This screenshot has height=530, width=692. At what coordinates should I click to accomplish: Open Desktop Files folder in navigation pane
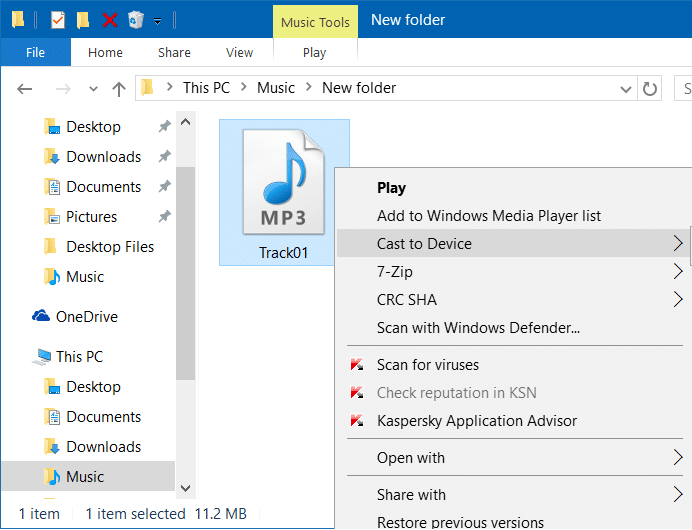pos(110,247)
